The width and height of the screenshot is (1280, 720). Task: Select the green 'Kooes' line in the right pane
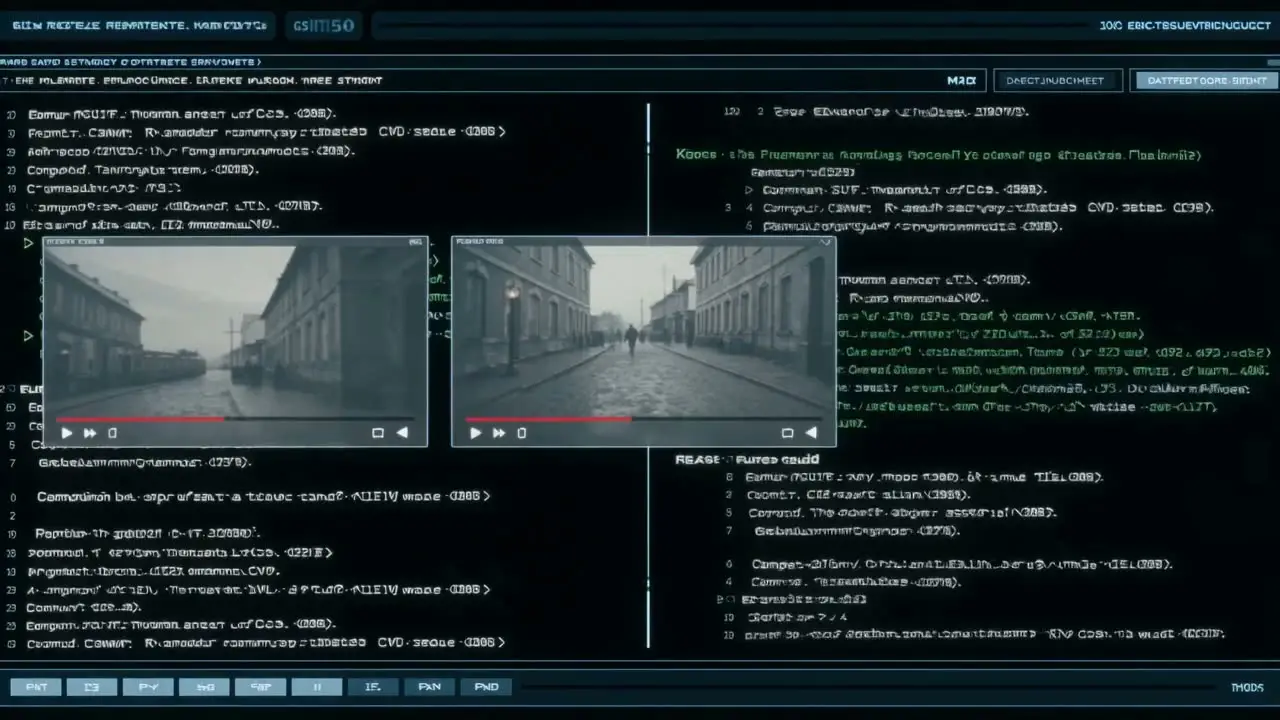(x=938, y=155)
